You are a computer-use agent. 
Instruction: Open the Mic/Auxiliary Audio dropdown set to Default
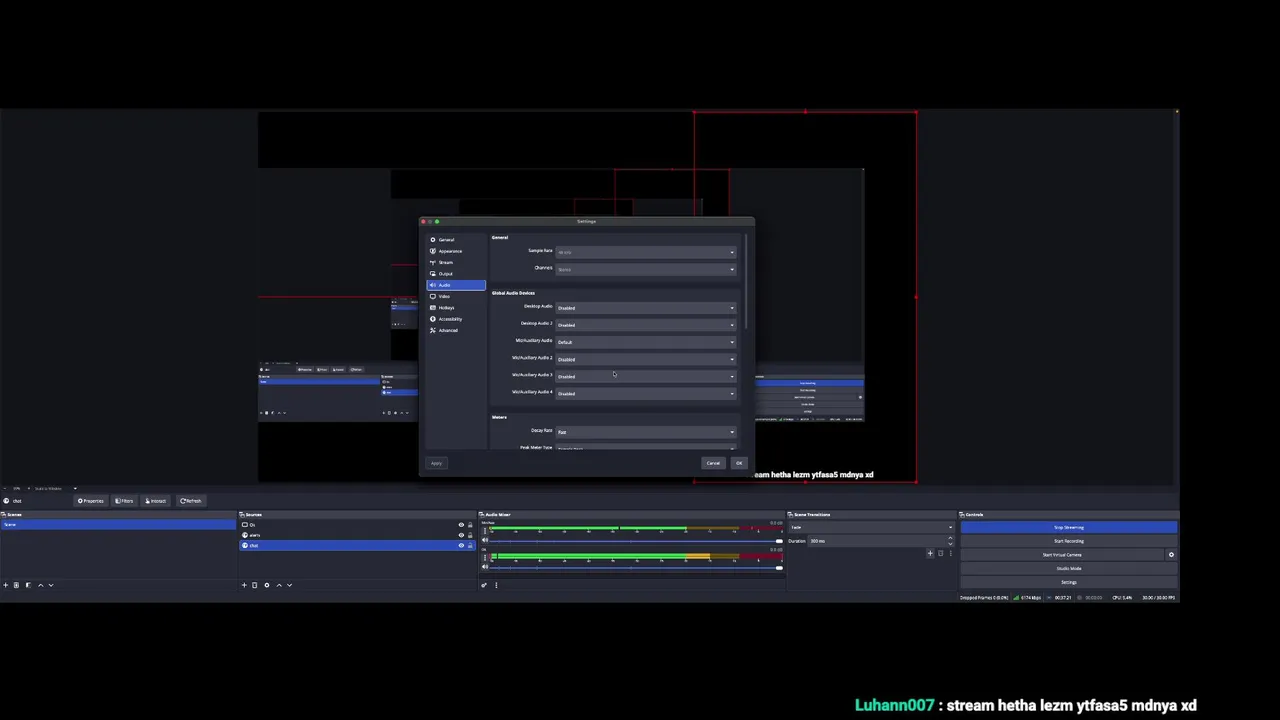(646, 342)
